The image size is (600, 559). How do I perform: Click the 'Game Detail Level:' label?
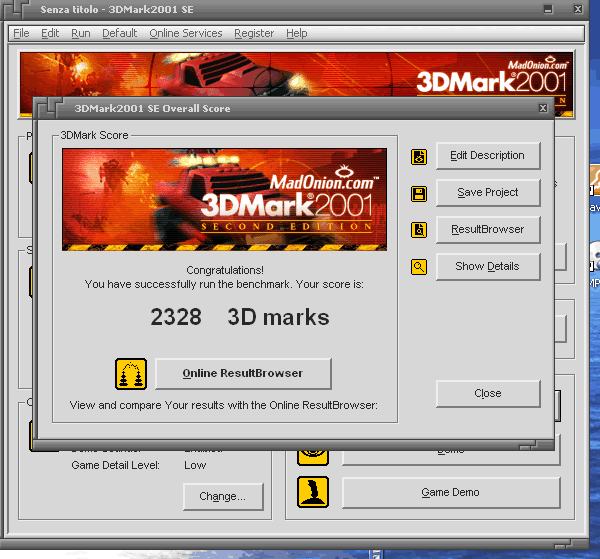tap(116, 466)
